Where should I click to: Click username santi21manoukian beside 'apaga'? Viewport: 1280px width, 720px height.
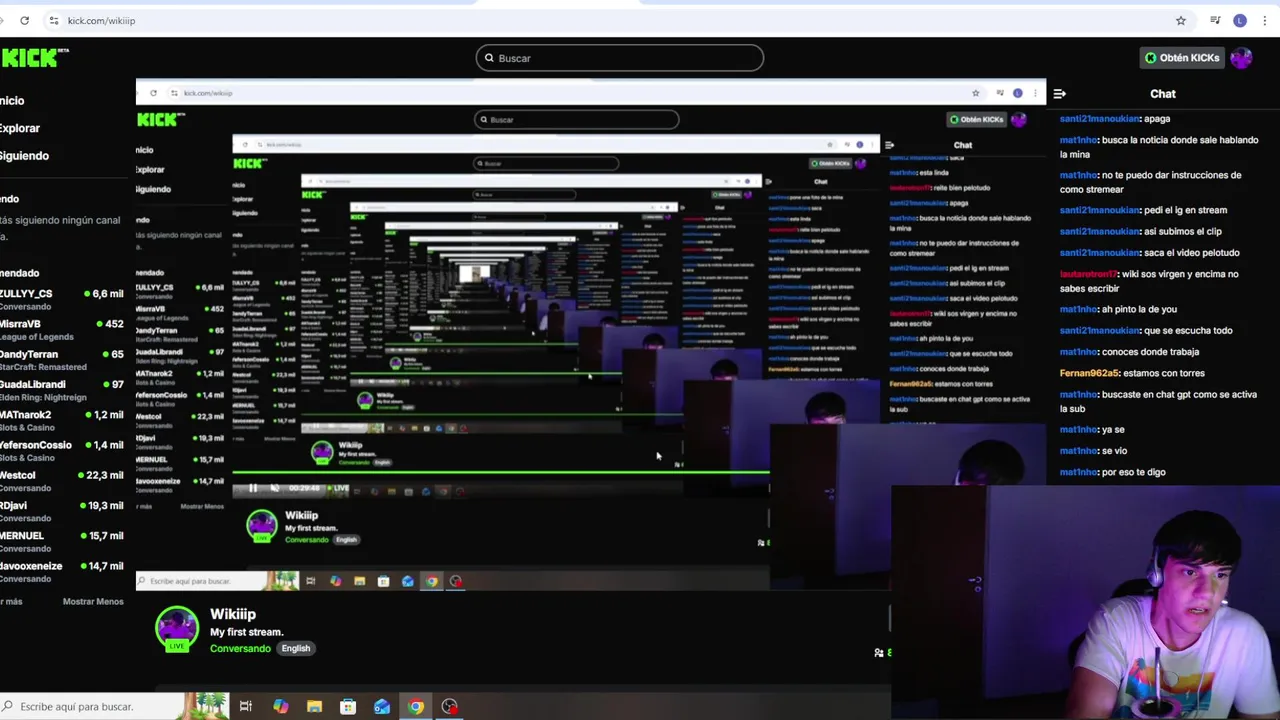coord(1099,119)
